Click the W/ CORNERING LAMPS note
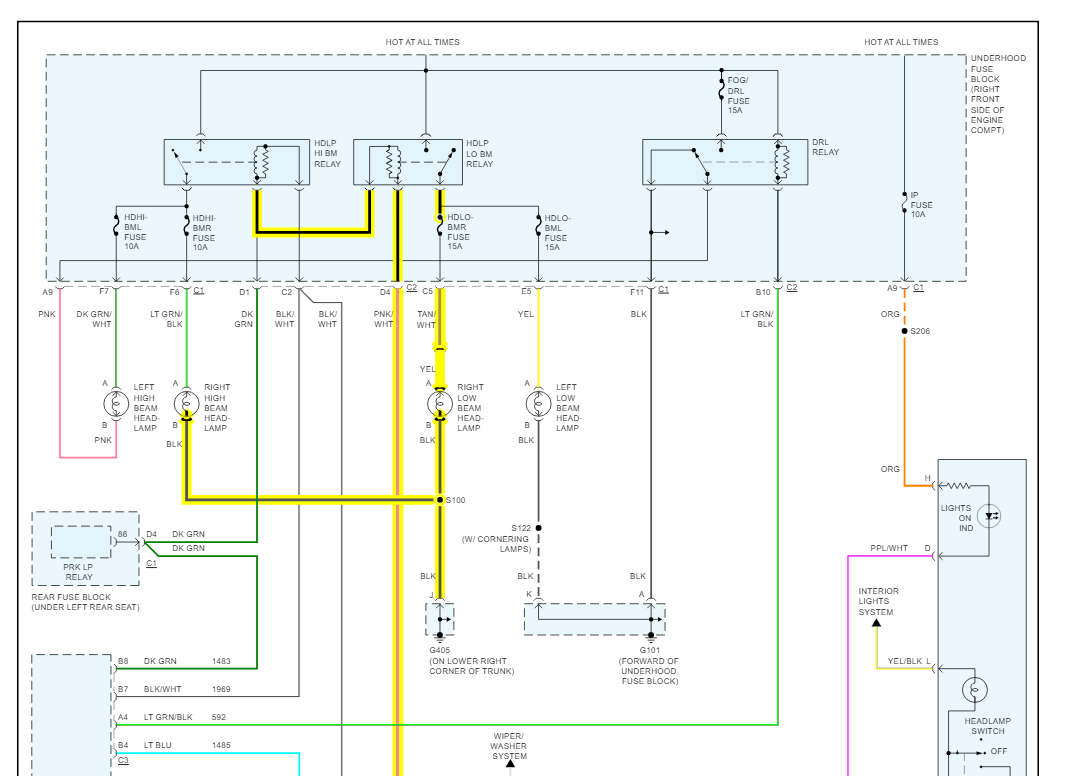The image size is (1071, 776). pyautogui.click(x=497, y=544)
